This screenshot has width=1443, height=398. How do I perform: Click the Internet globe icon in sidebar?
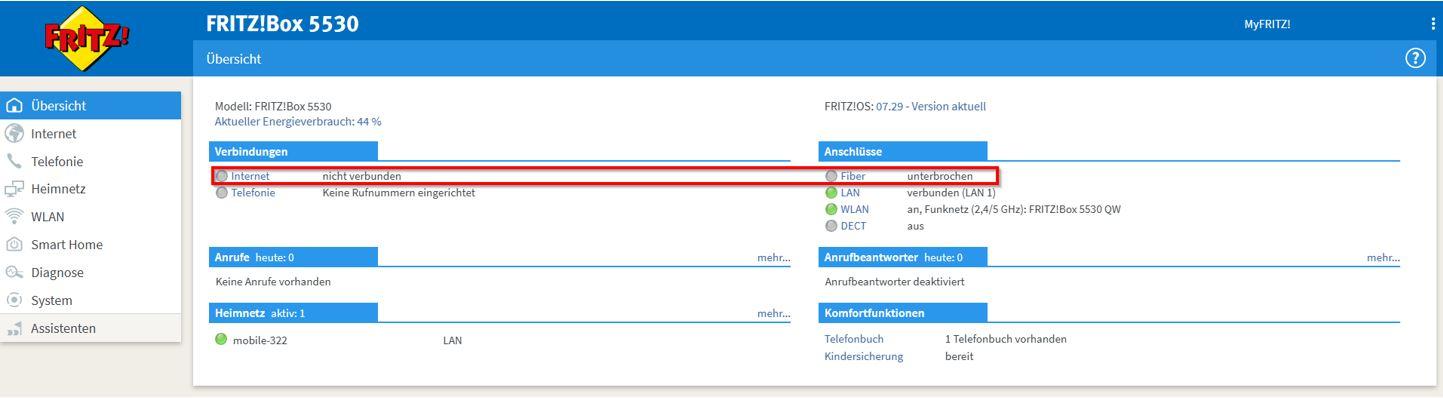pyautogui.click(x=15, y=134)
